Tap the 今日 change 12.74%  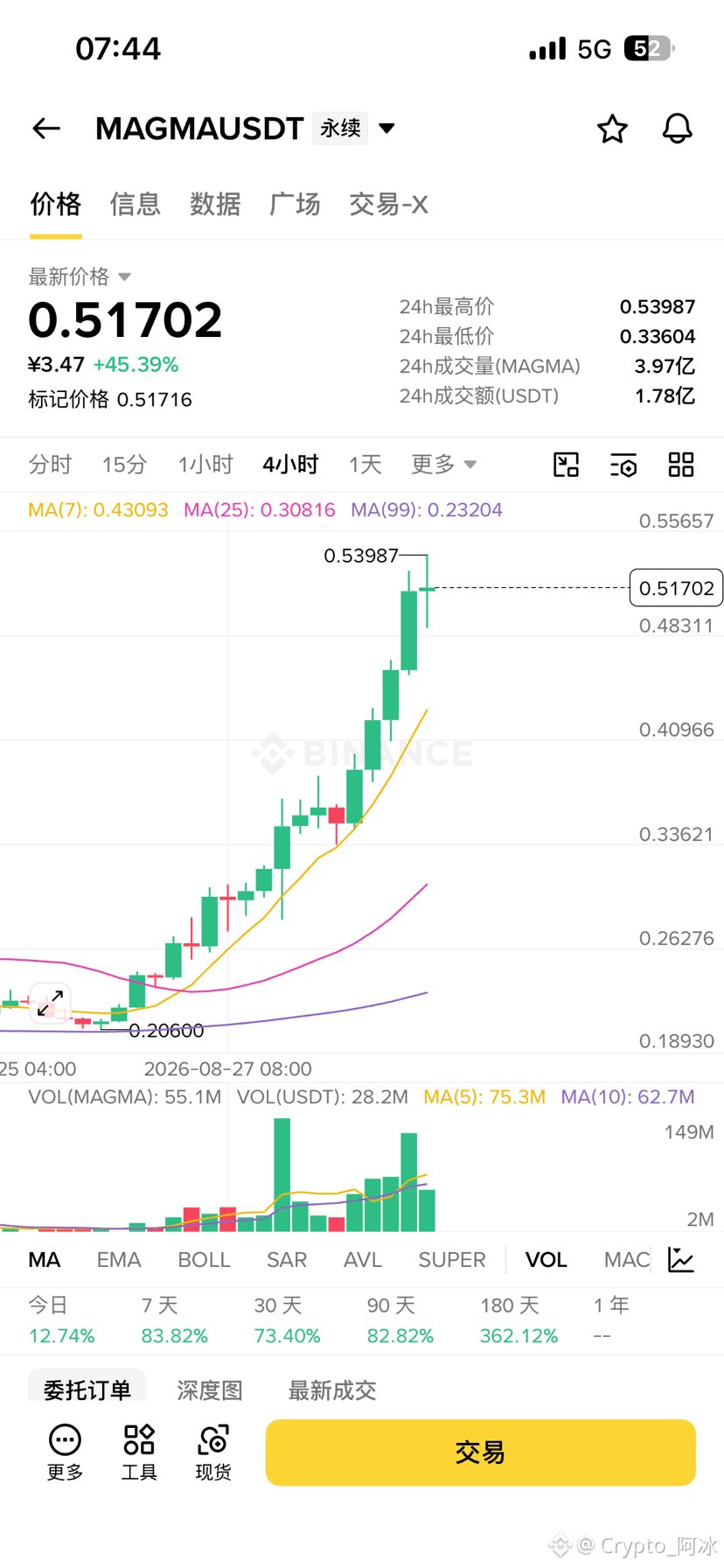61,1336
